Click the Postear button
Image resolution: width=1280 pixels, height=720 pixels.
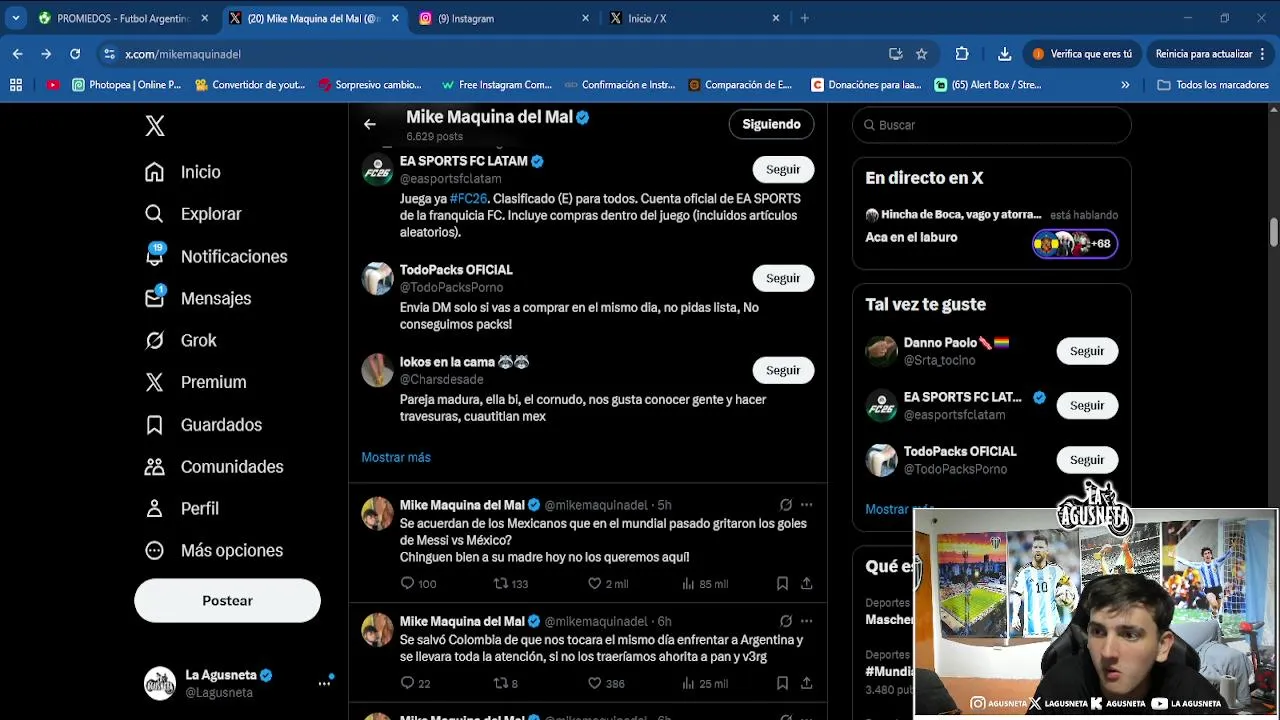(227, 601)
